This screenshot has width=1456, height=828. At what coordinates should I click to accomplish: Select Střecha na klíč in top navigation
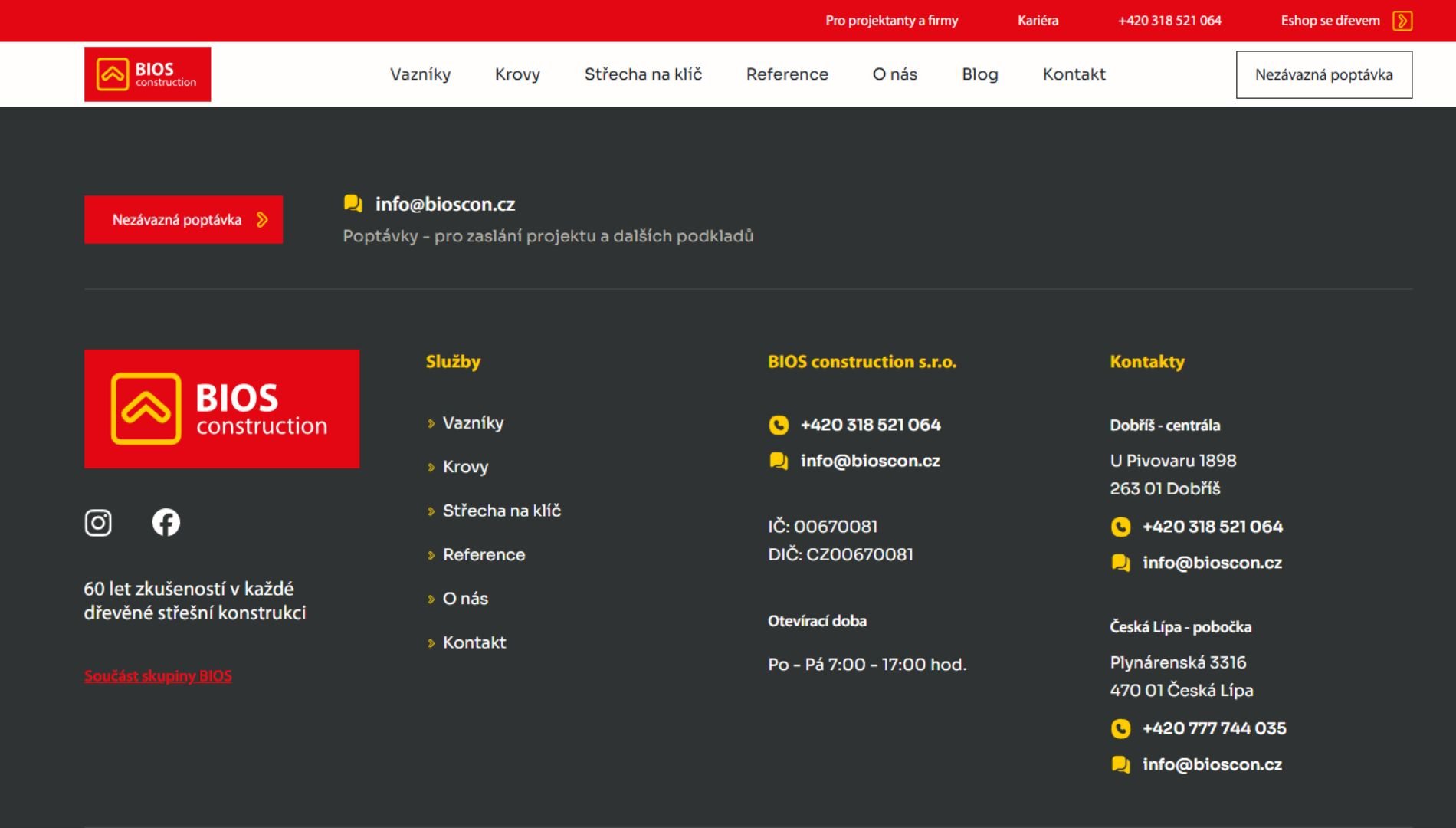(643, 74)
